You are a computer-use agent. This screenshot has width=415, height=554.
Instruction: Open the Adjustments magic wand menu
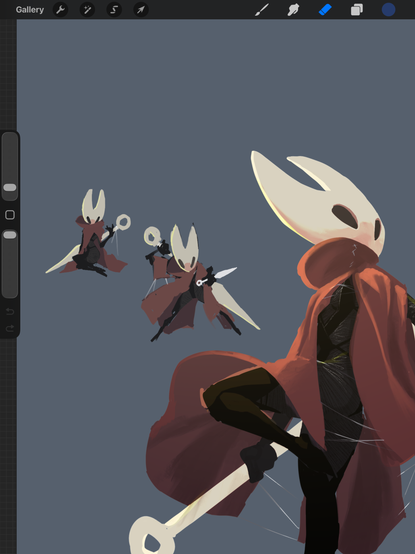(x=87, y=10)
